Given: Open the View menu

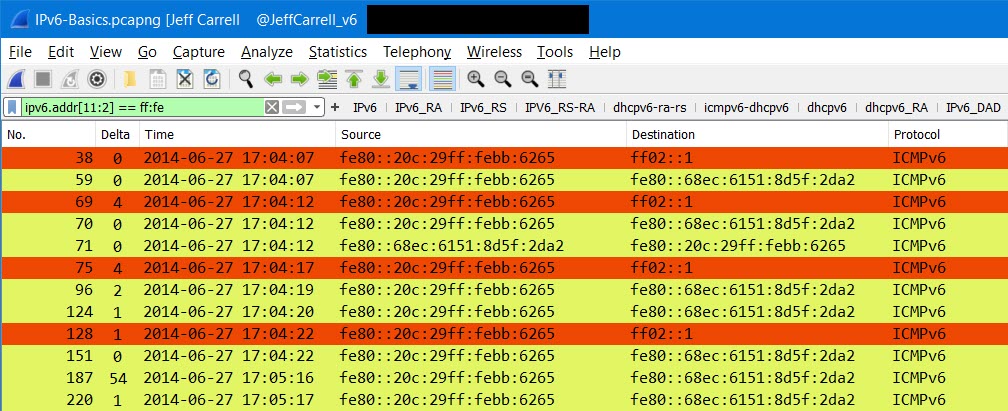Looking at the screenshot, I should tap(105, 52).
